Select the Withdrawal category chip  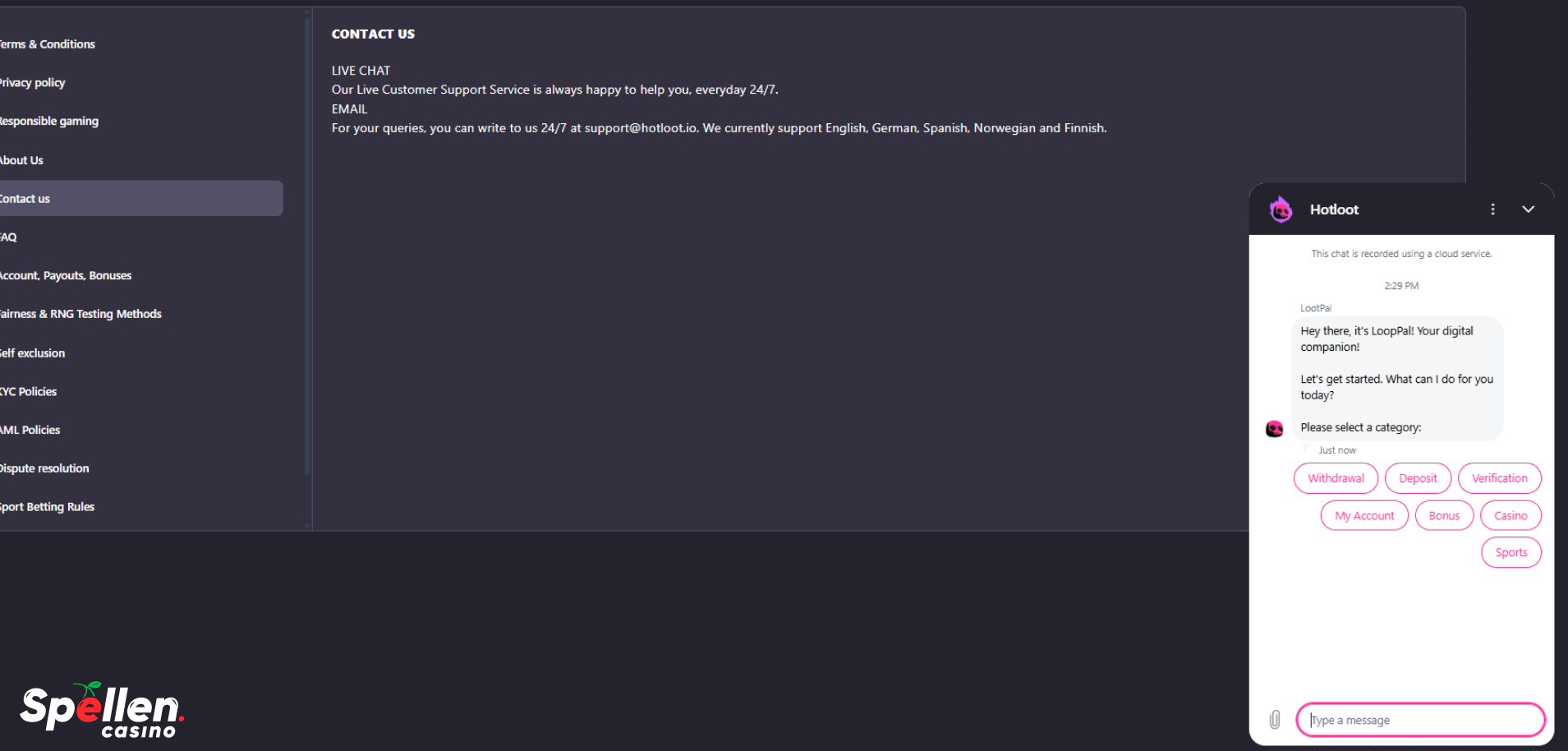1336,478
